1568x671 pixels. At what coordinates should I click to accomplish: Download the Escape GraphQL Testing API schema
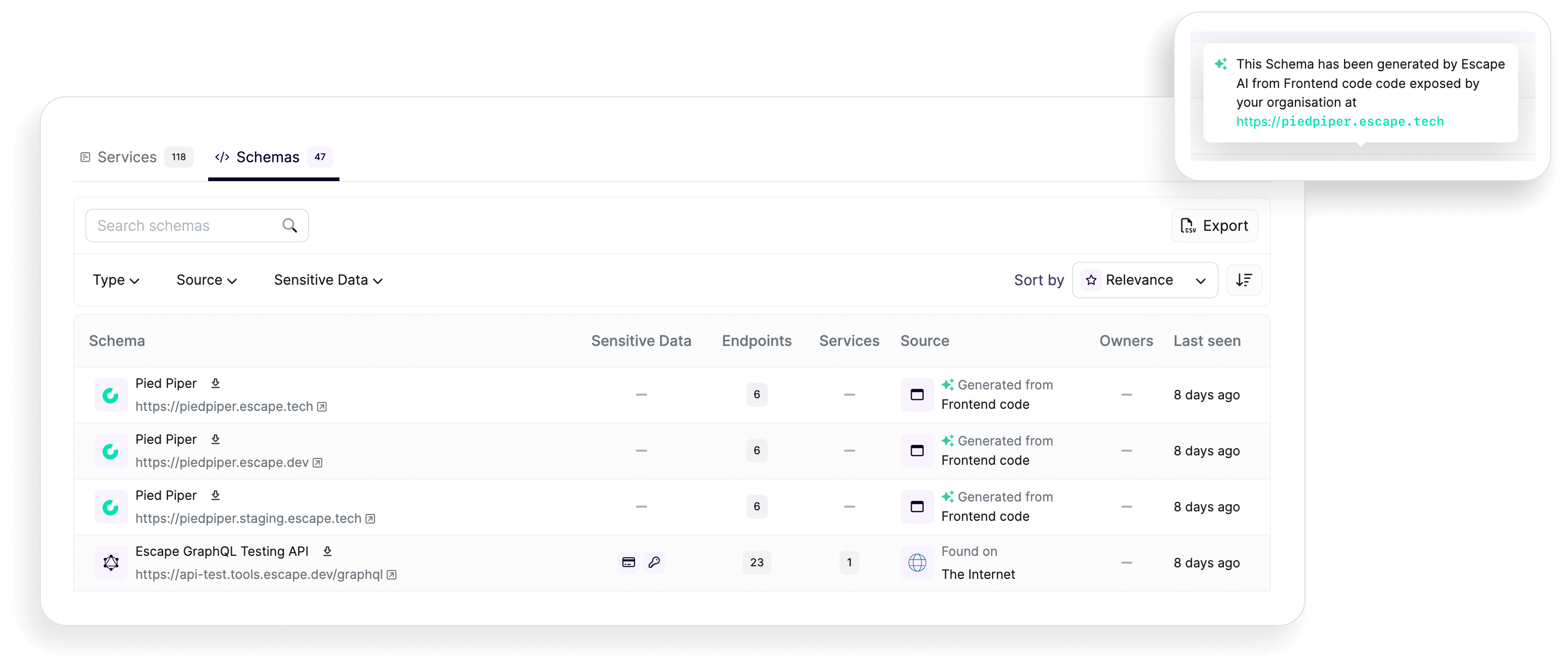(x=327, y=551)
